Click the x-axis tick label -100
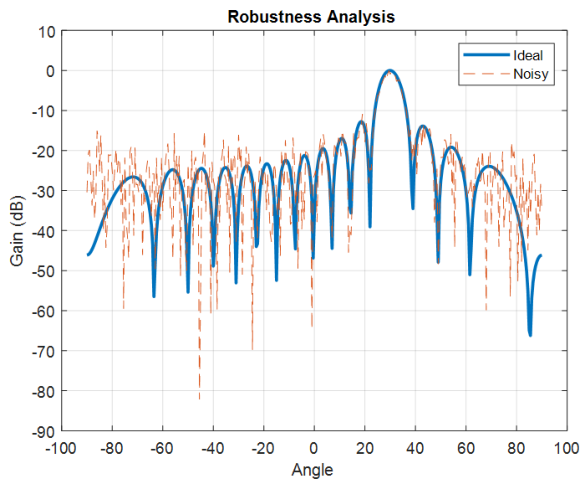 pos(61,448)
